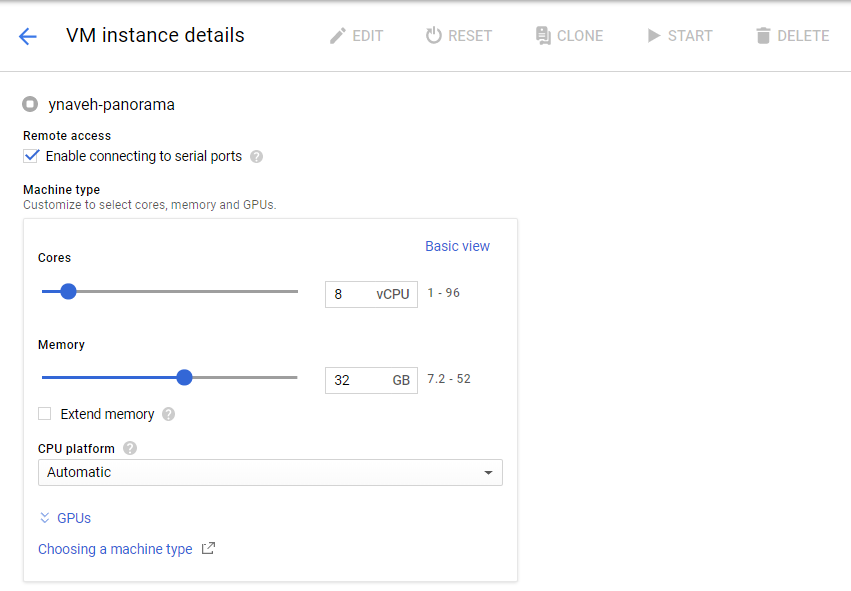Image resolution: width=851 pixels, height=591 pixels.
Task: Open the CPU platform dropdown
Action: point(270,472)
